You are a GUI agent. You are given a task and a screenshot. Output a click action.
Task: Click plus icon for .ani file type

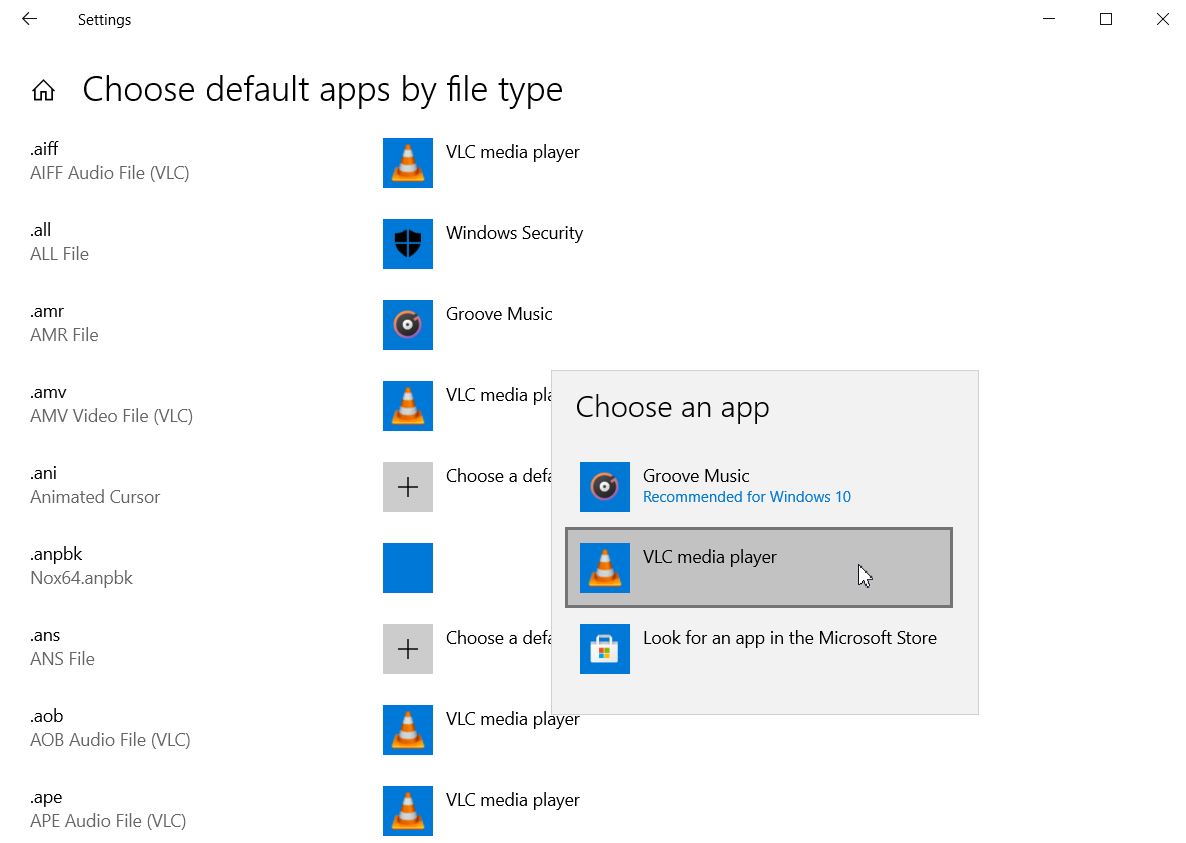[x=408, y=487]
